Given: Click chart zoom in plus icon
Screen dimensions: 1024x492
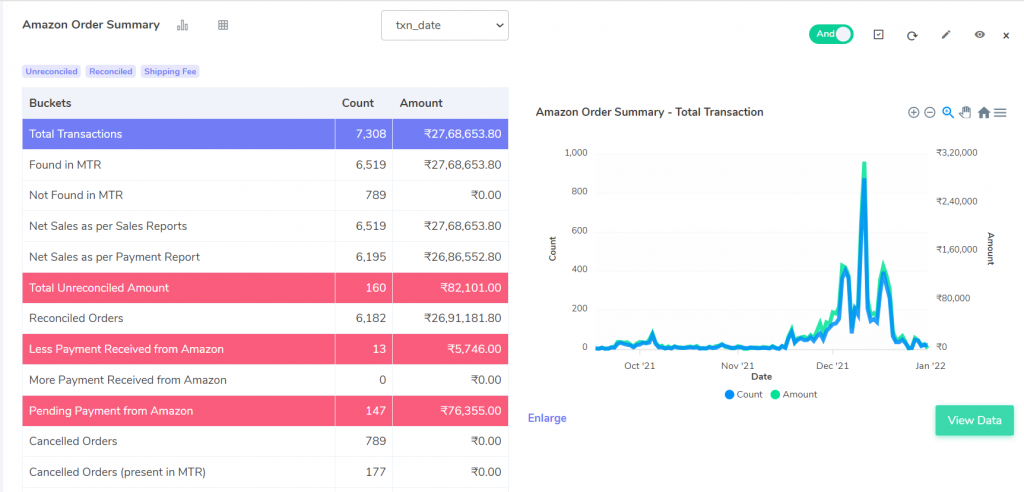Looking at the screenshot, I should tap(913, 112).
